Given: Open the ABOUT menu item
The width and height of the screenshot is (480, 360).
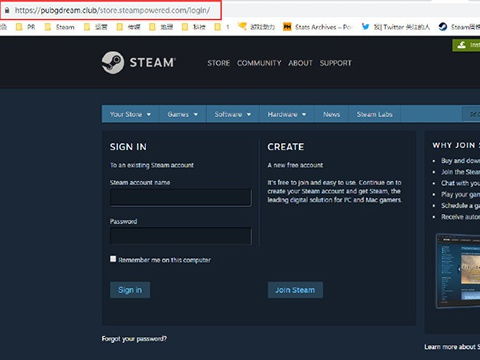Looking at the screenshot, I should pos(300,63).
